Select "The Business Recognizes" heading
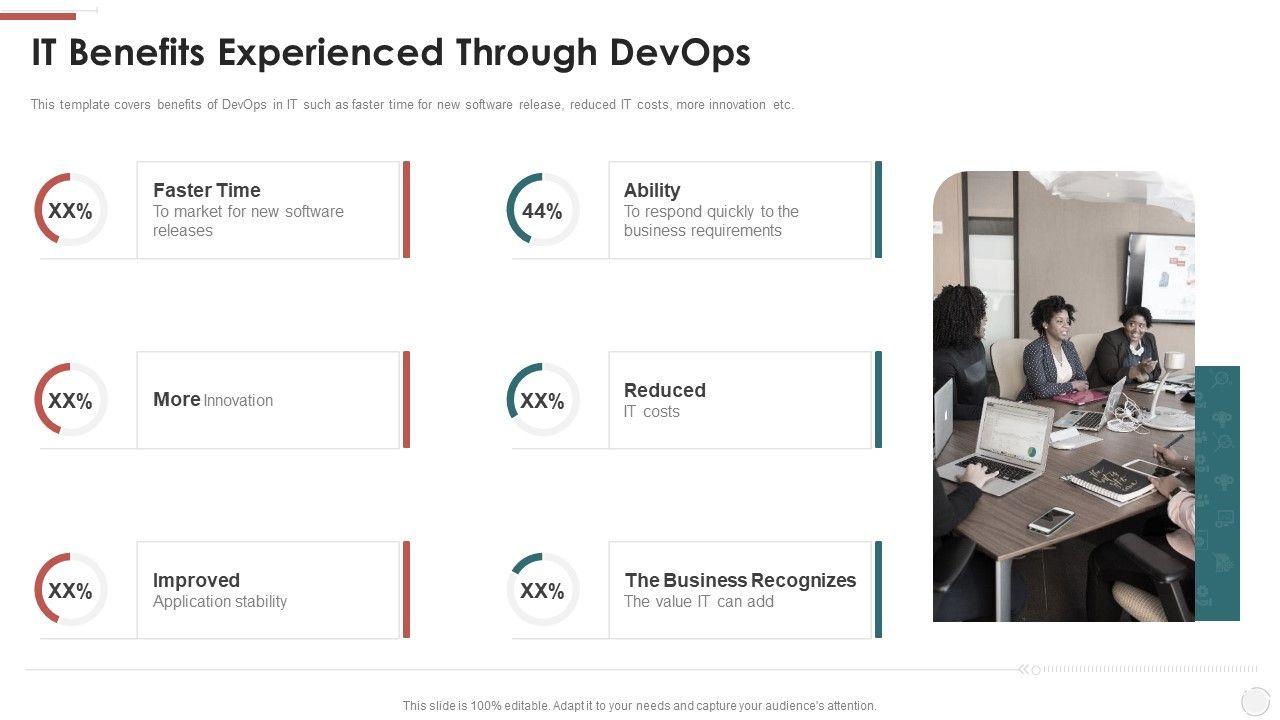Image resolution: width=1280 pixels, height=720 pixels. tap(741, 580)
